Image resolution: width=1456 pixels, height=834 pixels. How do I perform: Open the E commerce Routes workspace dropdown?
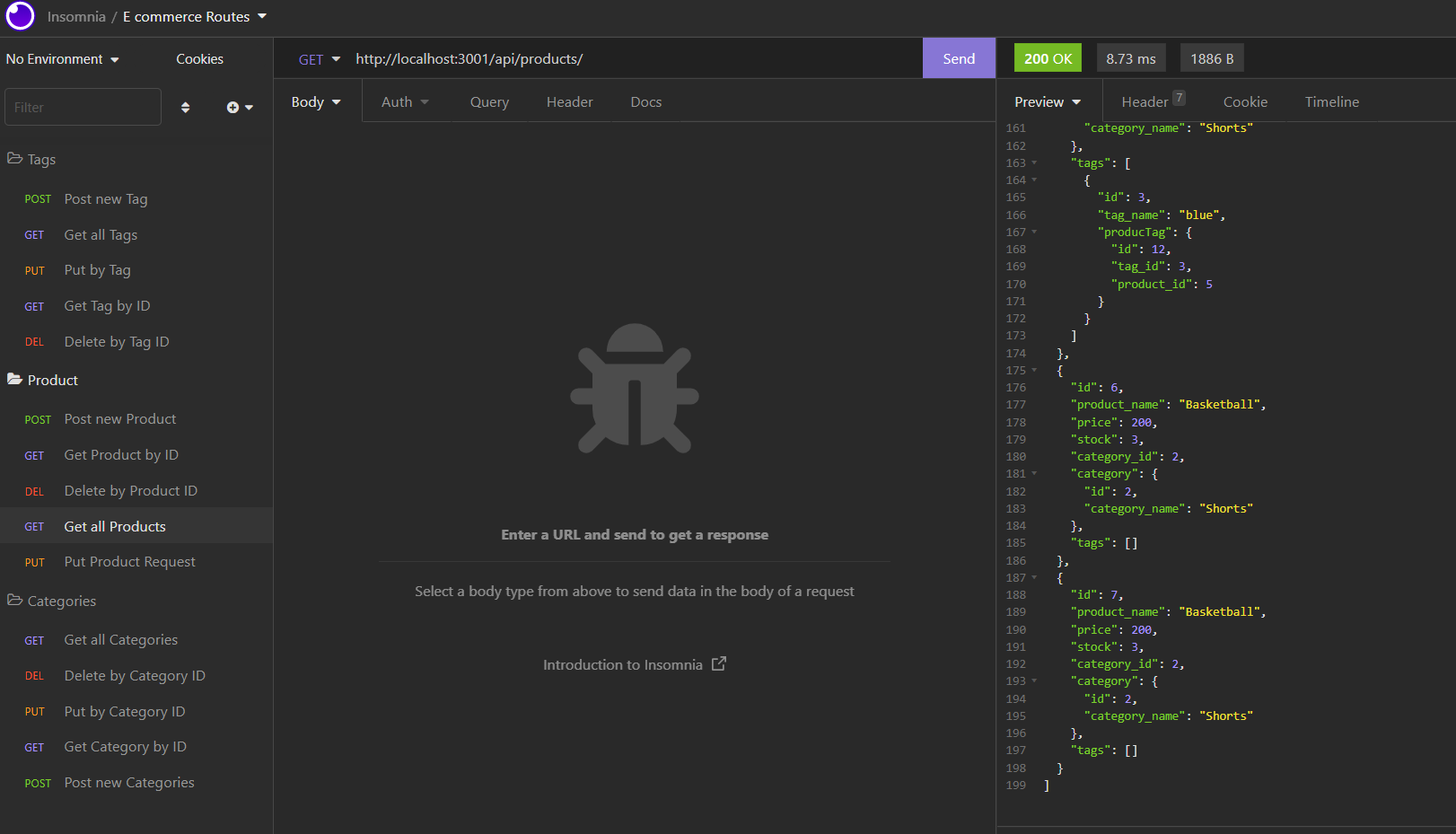click(x=195, y=17)
